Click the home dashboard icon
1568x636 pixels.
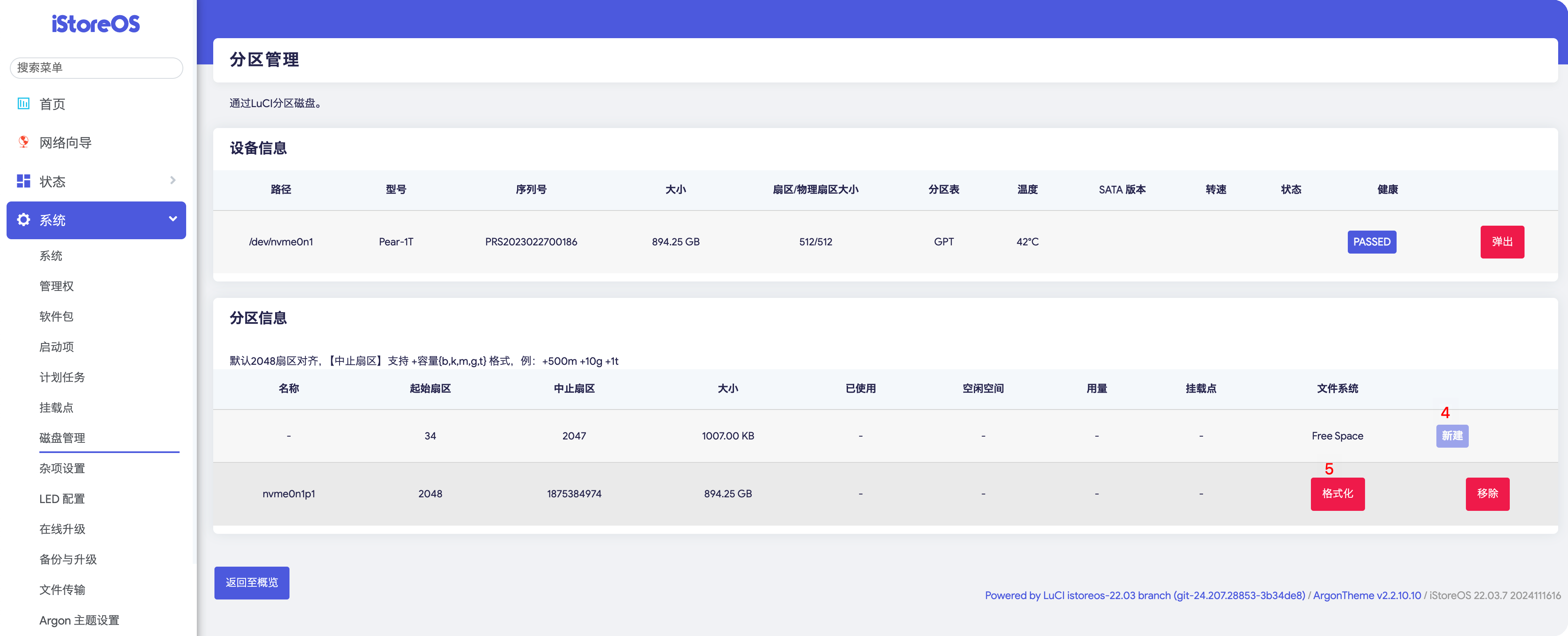(x=23, y=103)
